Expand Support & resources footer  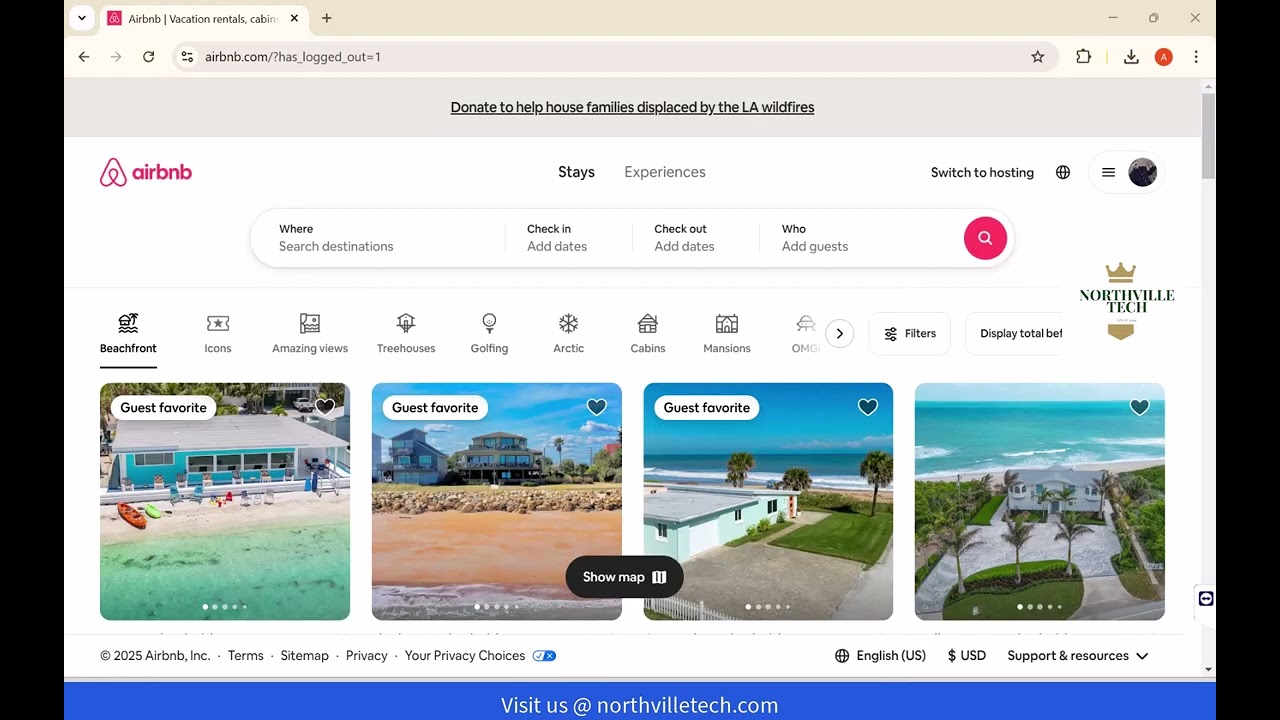pos(1078,656)
